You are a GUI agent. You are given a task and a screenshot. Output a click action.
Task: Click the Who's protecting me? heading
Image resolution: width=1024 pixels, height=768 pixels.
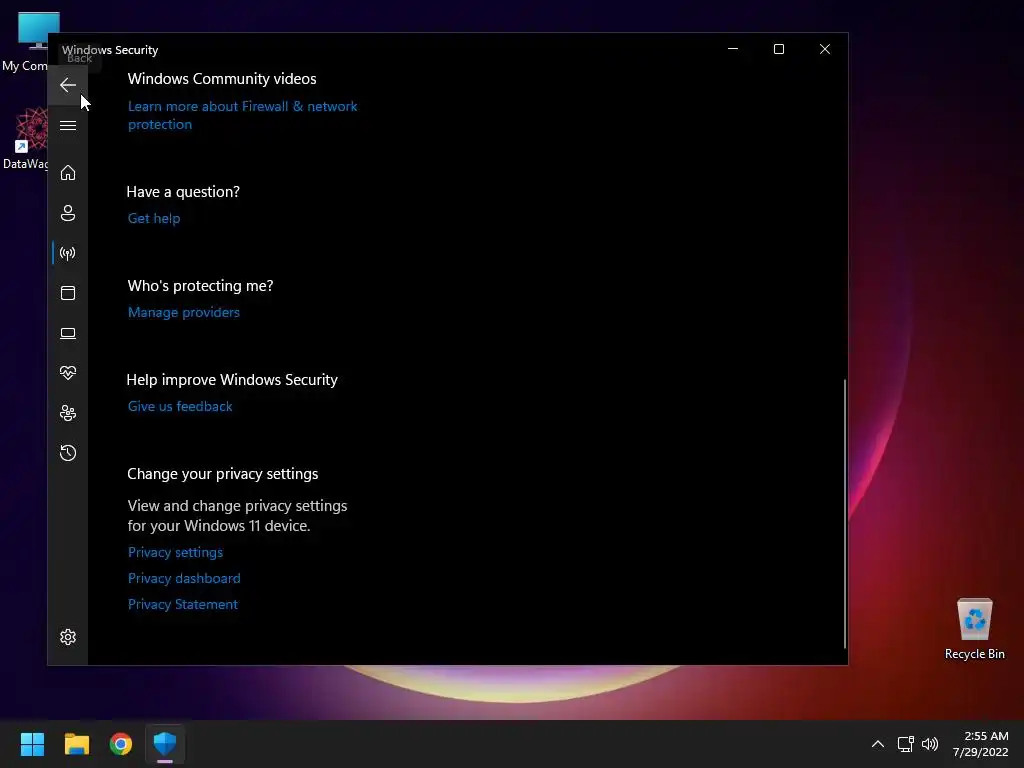pos(200,285)
